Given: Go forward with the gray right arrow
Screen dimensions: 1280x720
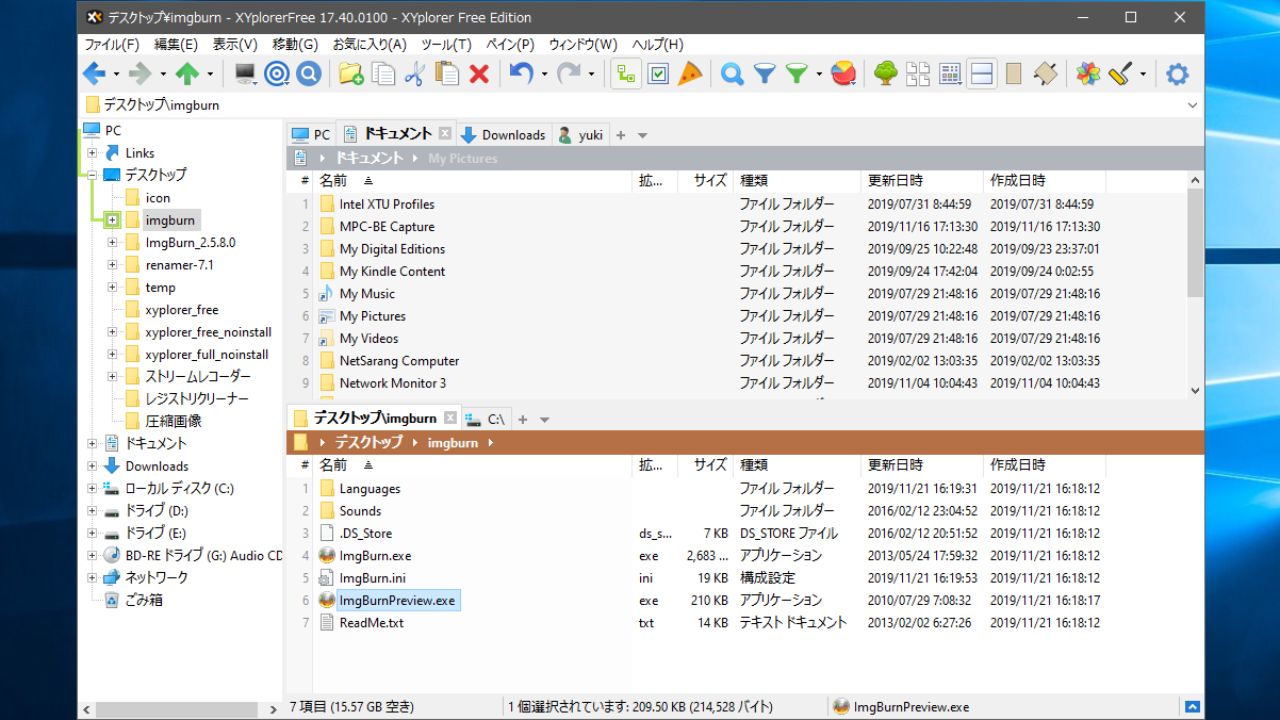Looking at the screenshot, I should [140, 73].
